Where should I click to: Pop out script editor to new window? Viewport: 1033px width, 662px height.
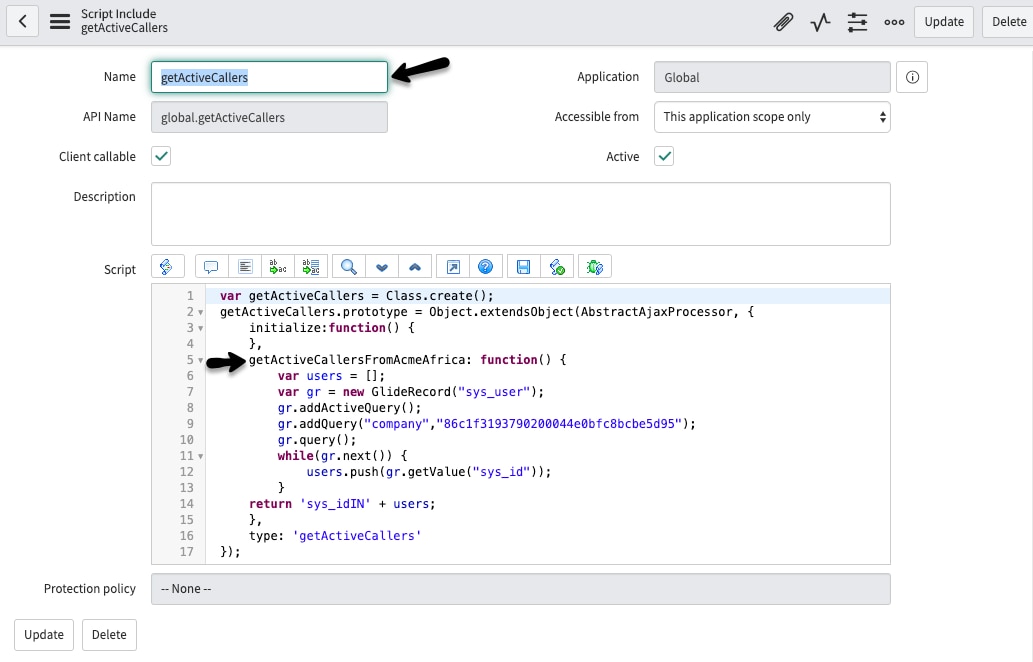point(452,266)
